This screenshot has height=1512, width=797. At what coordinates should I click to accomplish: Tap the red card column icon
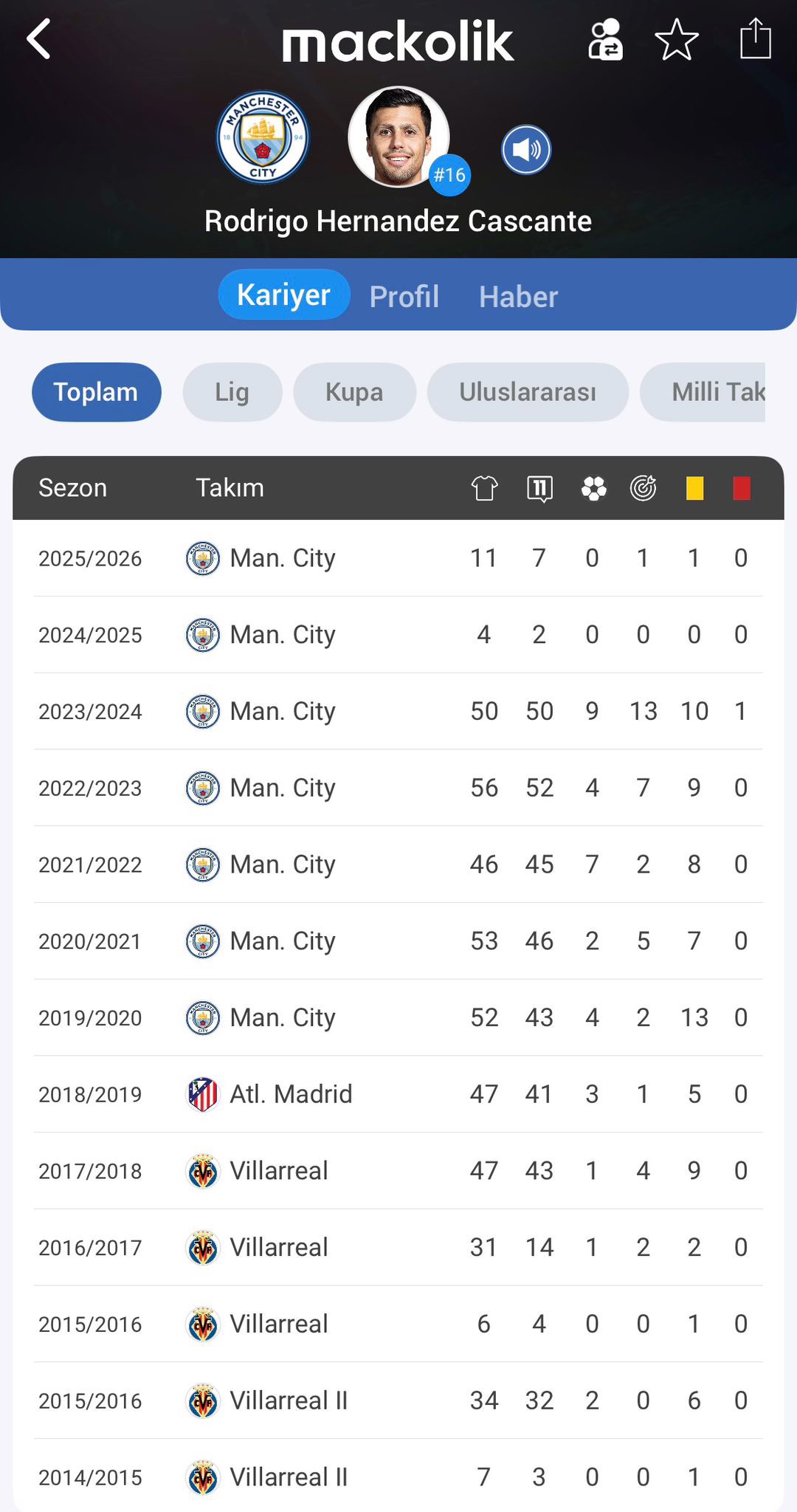(x=741, y=488)
